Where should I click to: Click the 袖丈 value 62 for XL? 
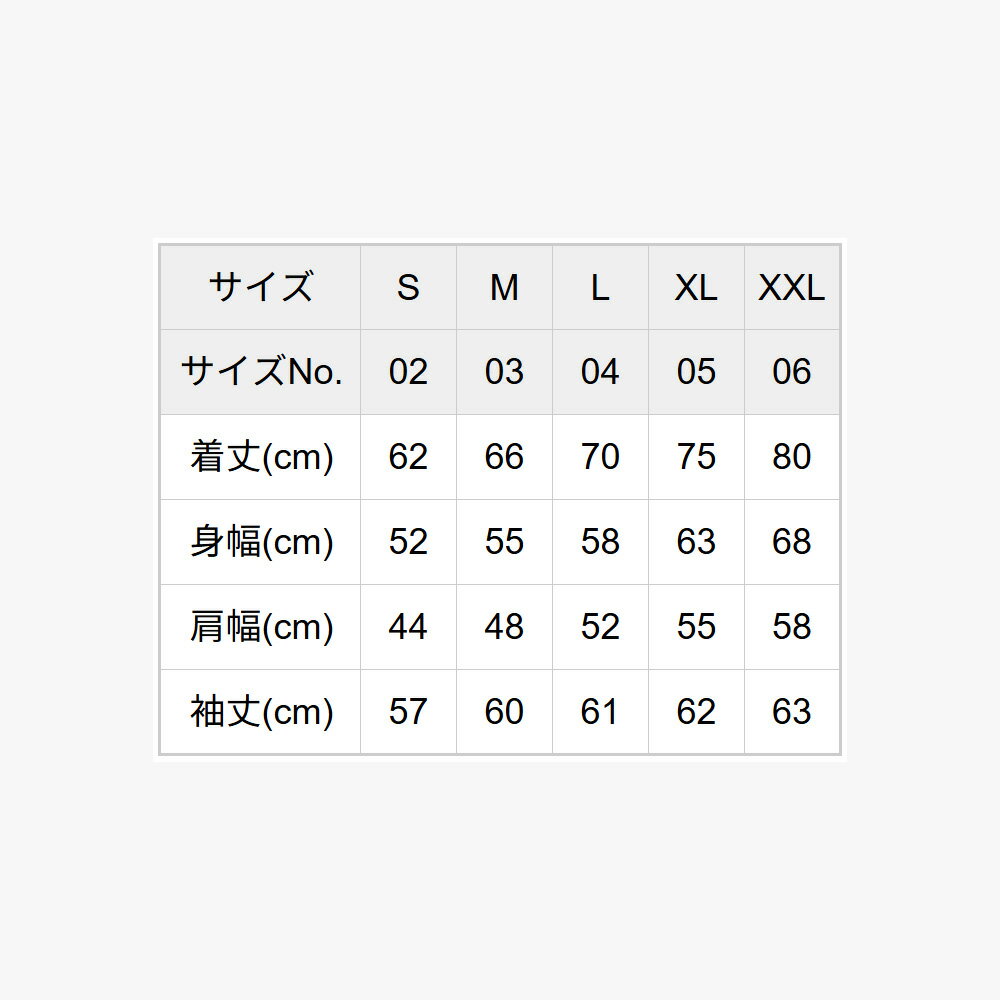[x=696, y=712]
